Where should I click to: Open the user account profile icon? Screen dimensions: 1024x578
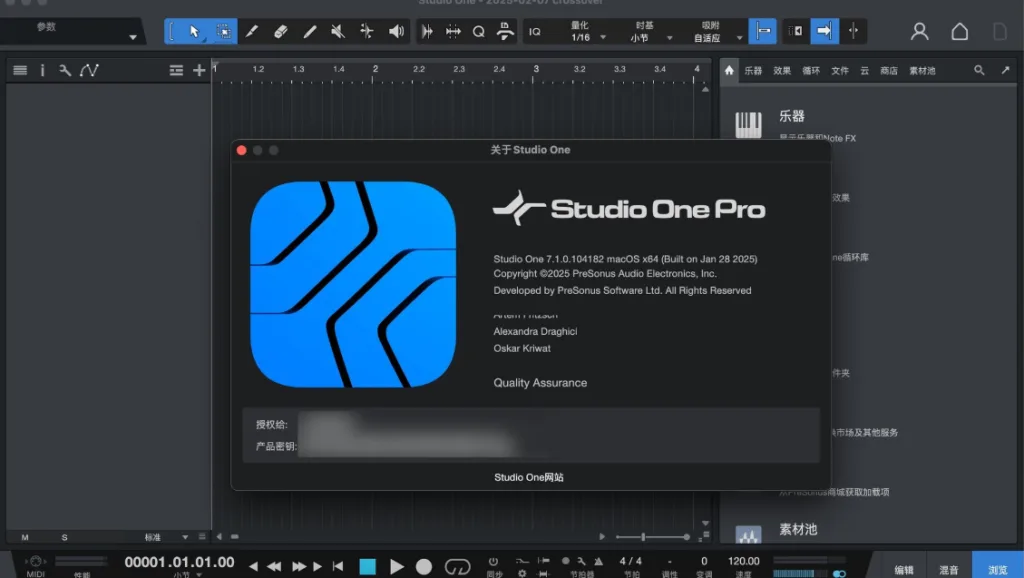(919, 32)
